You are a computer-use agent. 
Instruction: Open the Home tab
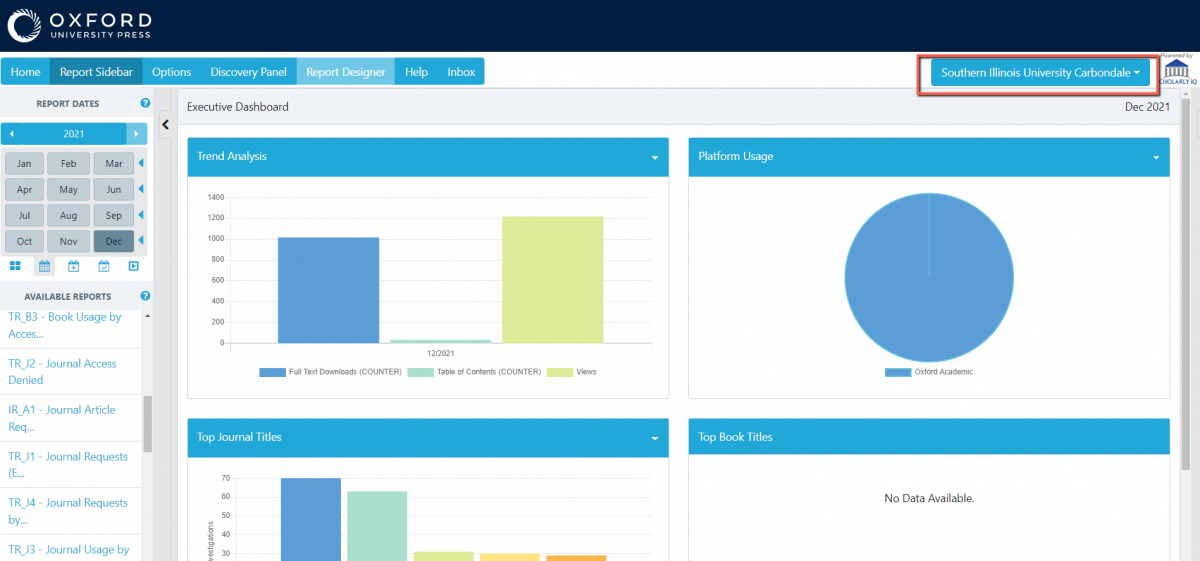[26, 72]
